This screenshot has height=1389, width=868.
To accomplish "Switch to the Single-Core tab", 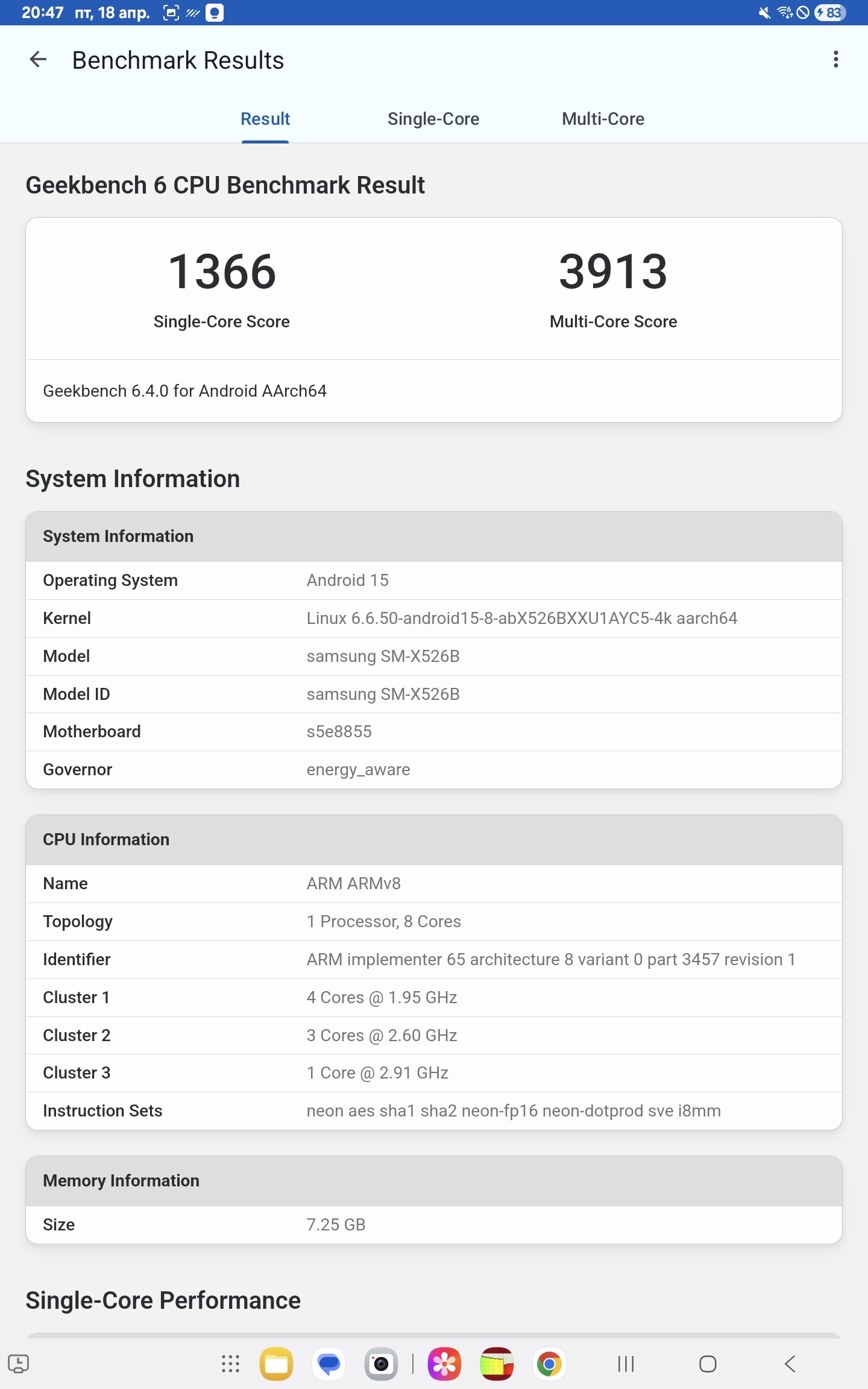I will tap(433, 119).
